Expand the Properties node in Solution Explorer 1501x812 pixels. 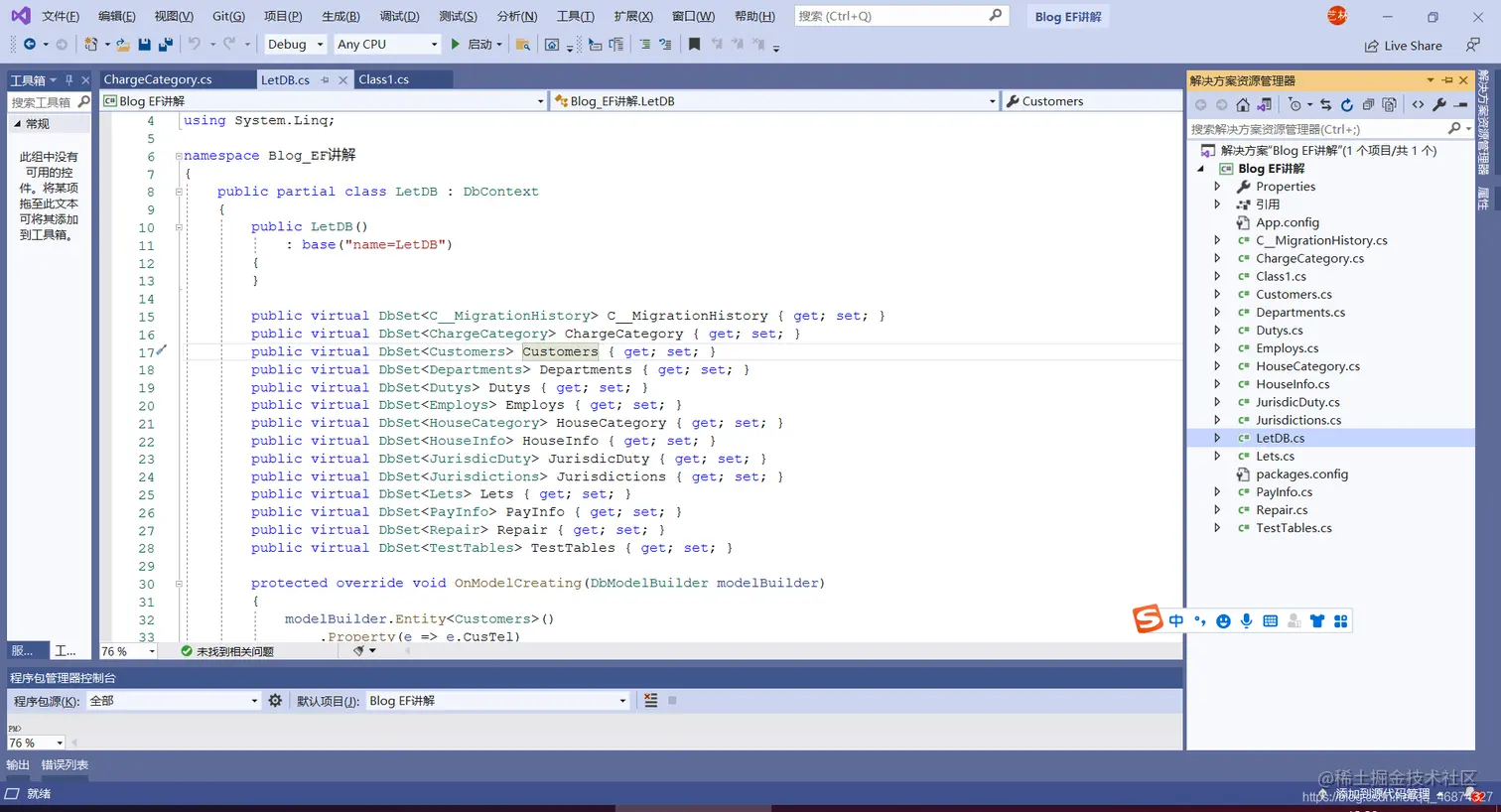1217,187
